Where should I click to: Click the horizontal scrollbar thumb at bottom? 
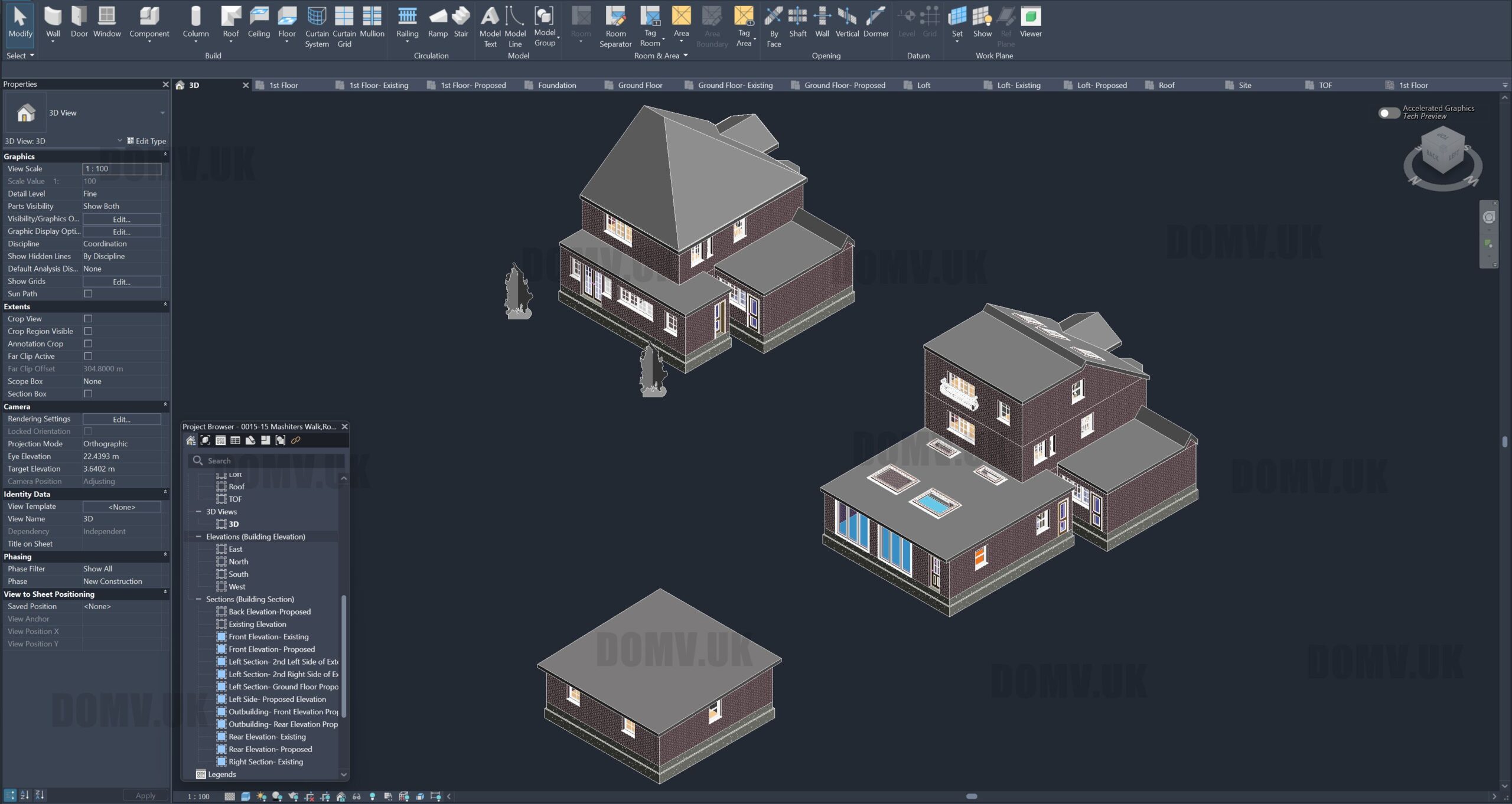point(971,796)
